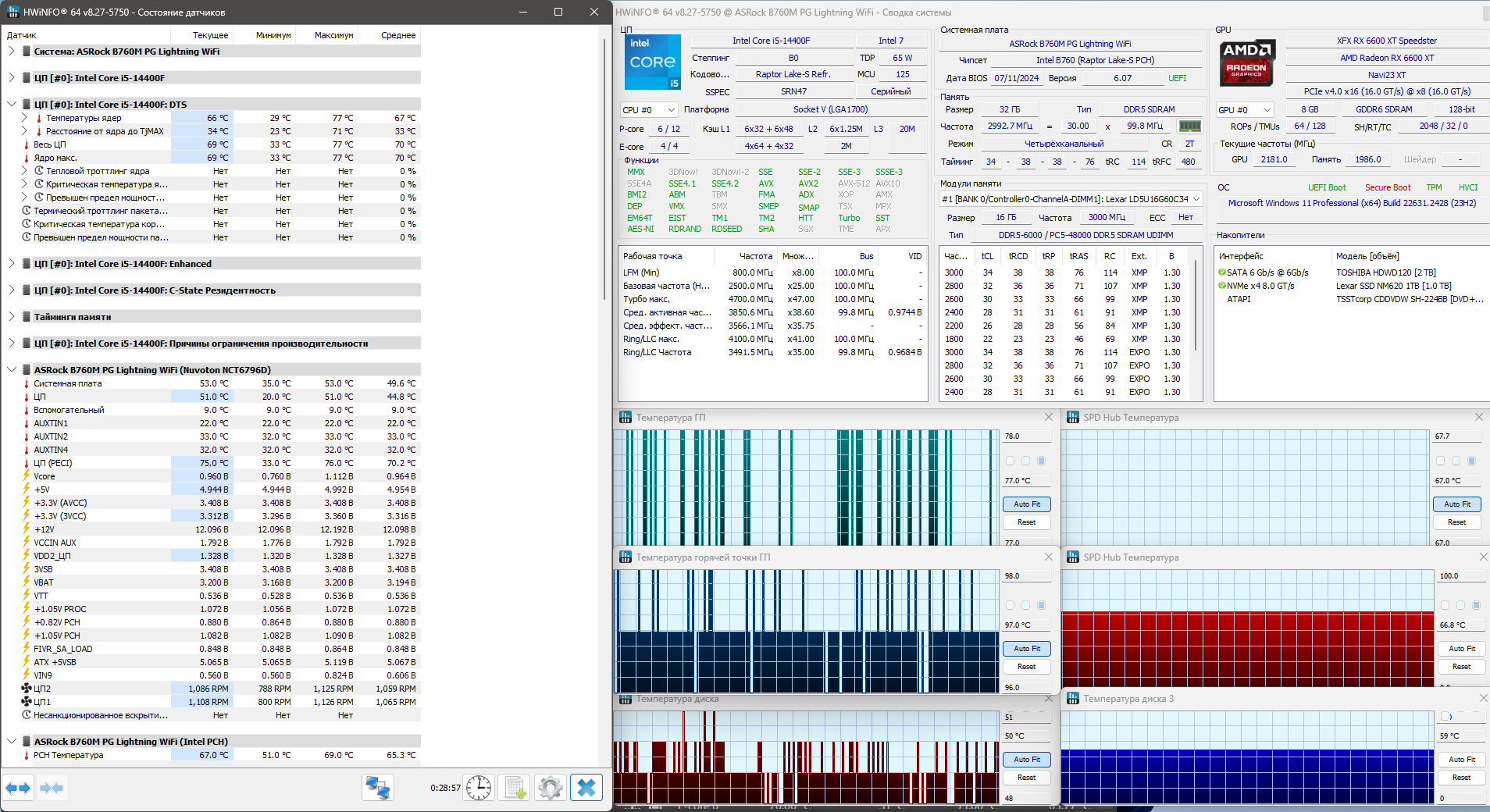Viewport: 1490px width, 812px height.
Task: Collapse the Intel Core i5-14400F: DTS section
Action: pyautogui.click(x=12, y=105)
